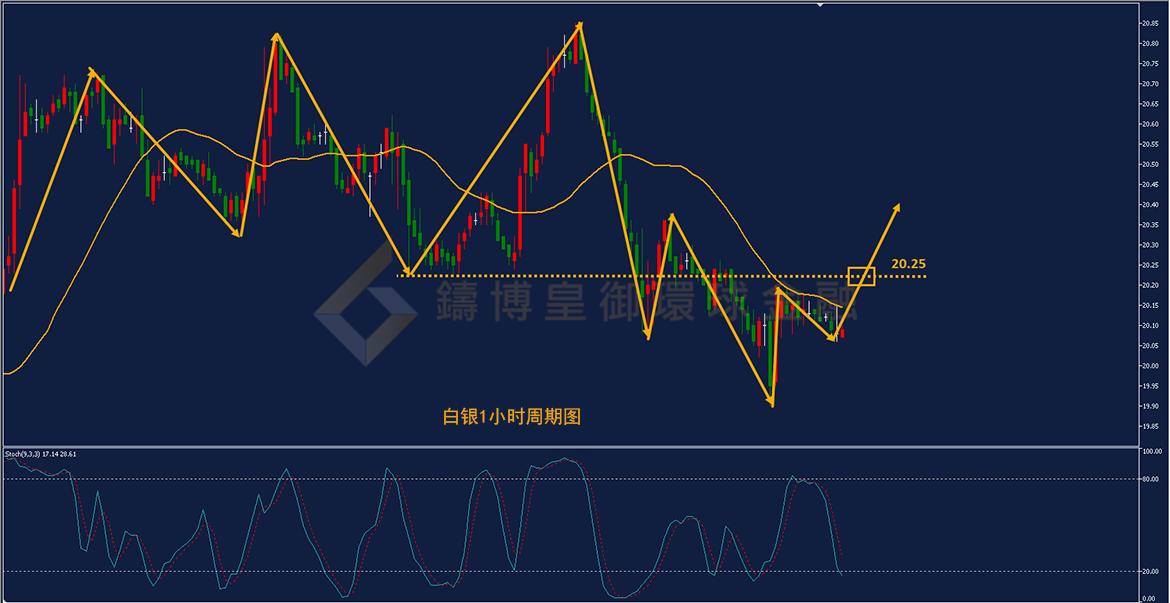Click the last red candlestick on chart
This screenshot has height=603, width=1170.
click(x=842, y=333)
